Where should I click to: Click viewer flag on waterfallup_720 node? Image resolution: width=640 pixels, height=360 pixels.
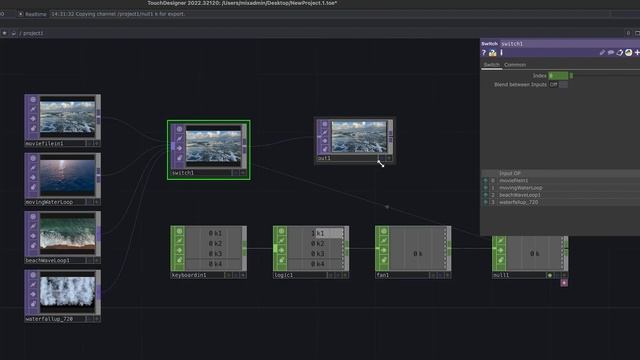(x=33, y=275)
